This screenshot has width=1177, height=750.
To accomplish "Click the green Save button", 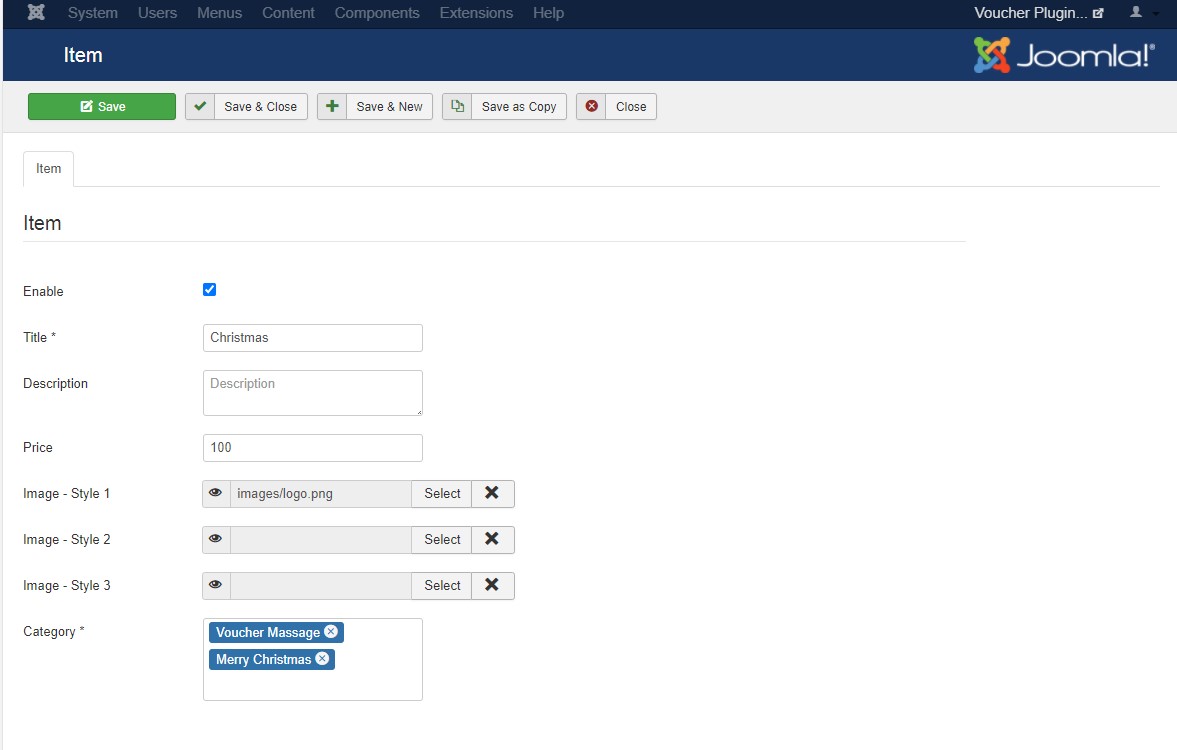I will [102, 107].
